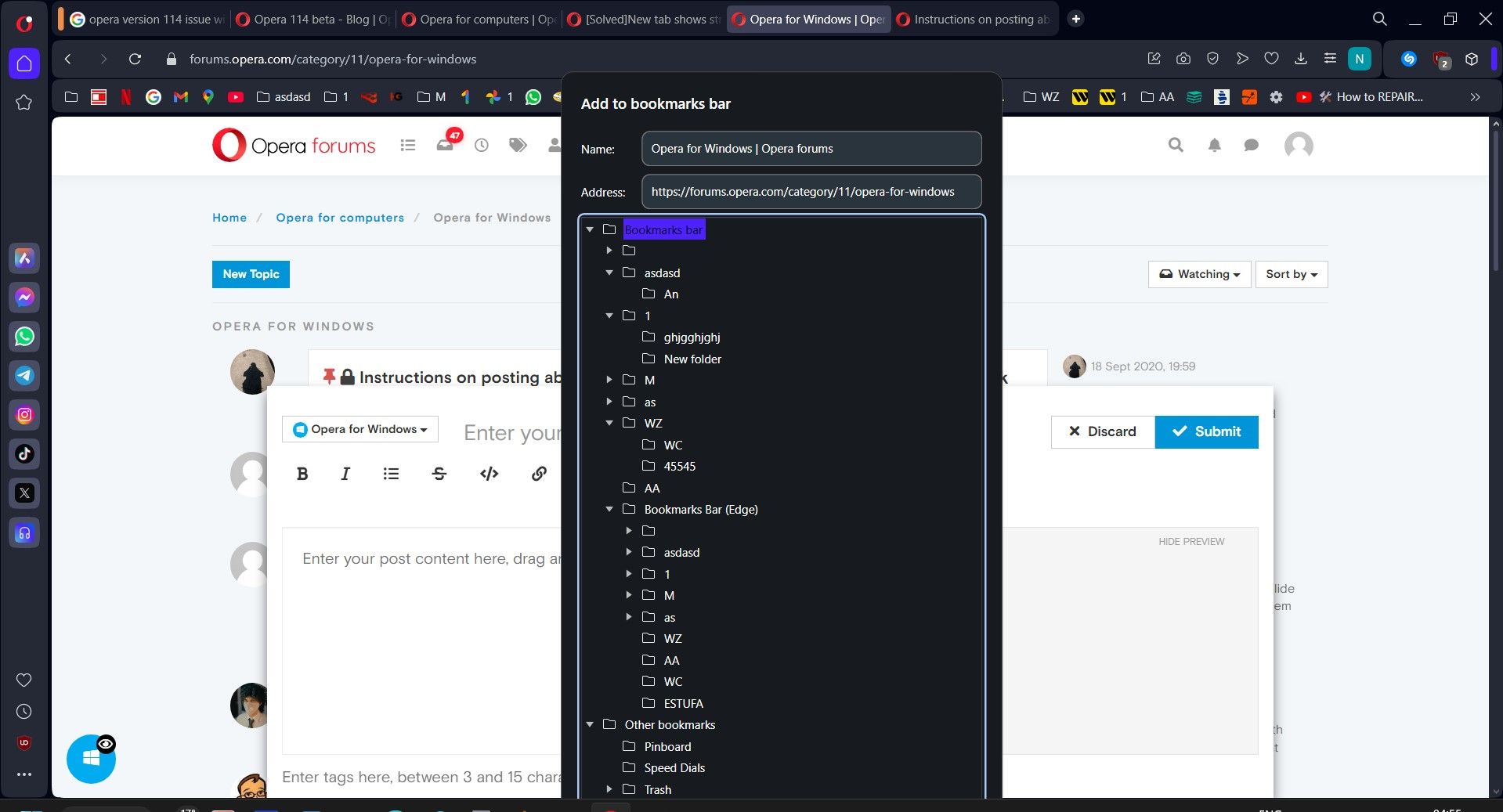1503x812 pixels.
Task: Open the edit page icon in the address bar
Action: [1154, 59]
